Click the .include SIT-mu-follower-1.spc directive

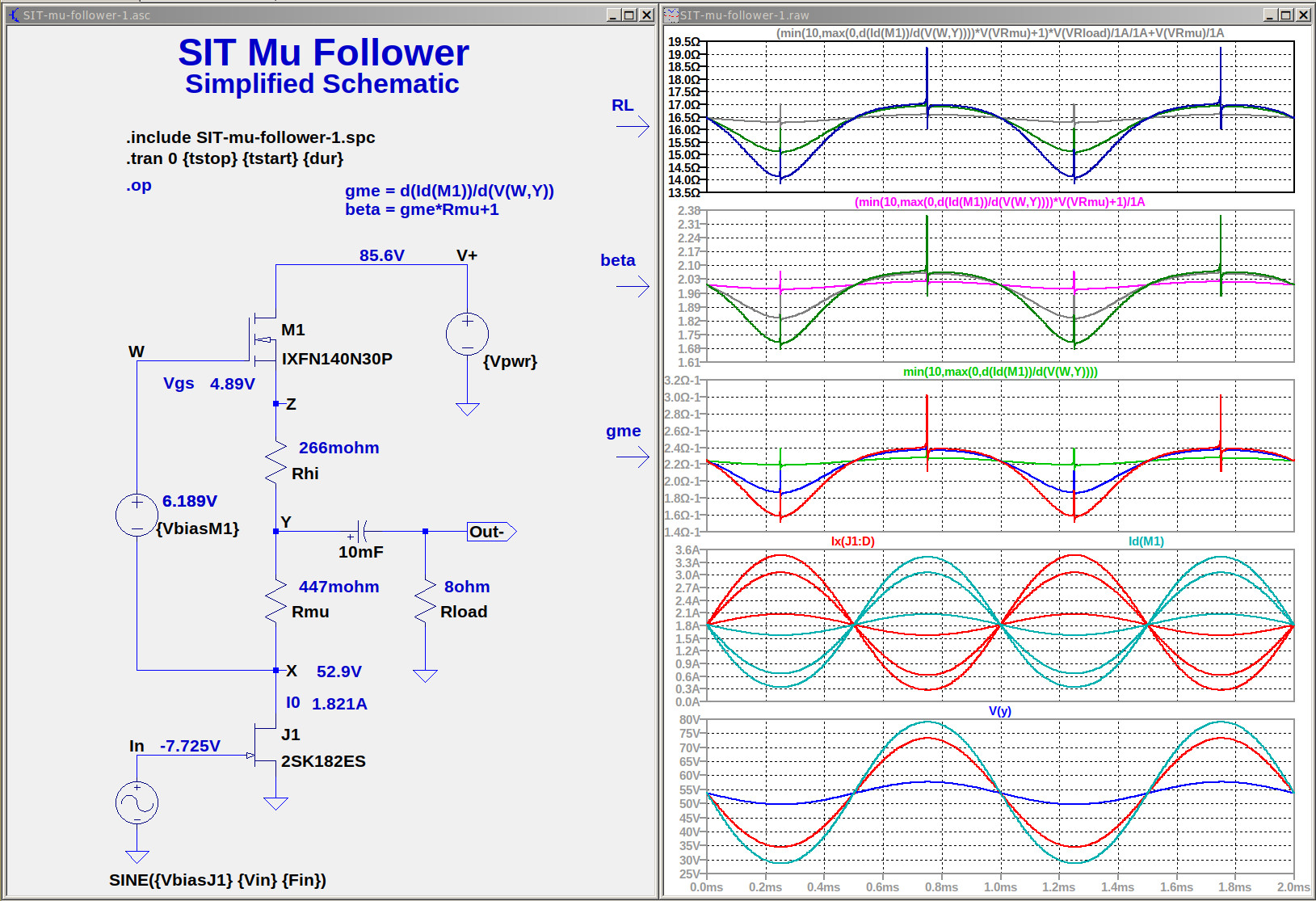point(250,137)
